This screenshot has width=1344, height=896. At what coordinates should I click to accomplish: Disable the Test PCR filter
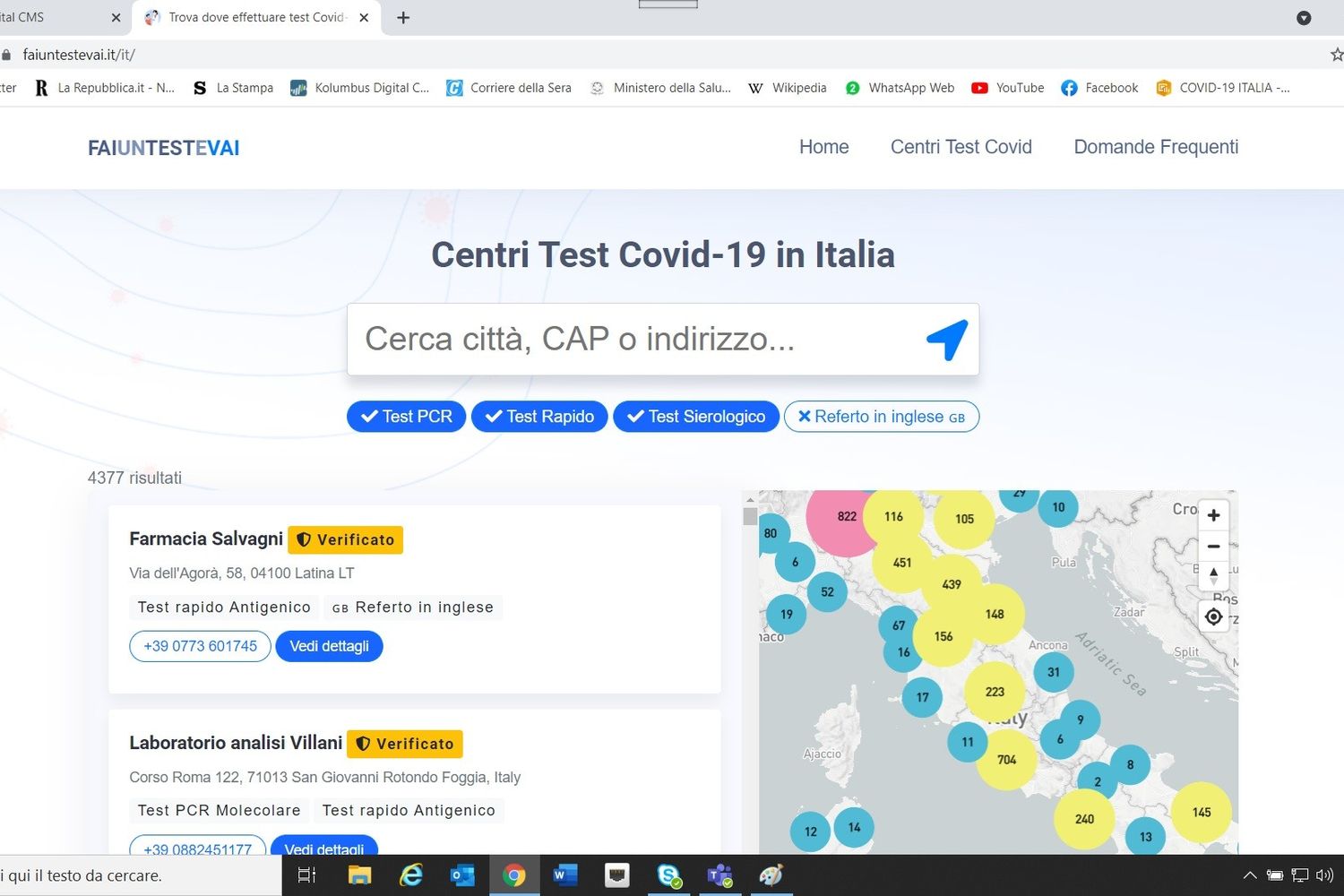[405, 416]
